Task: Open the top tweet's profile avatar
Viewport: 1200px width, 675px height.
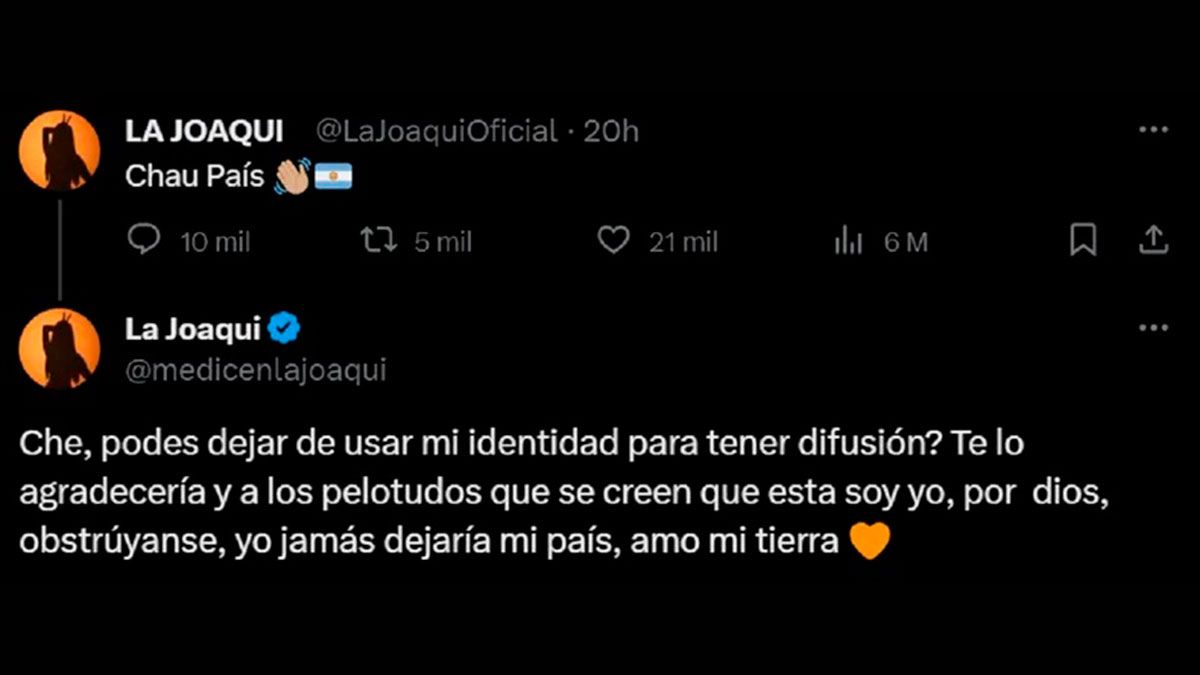Action: [60, 150]
